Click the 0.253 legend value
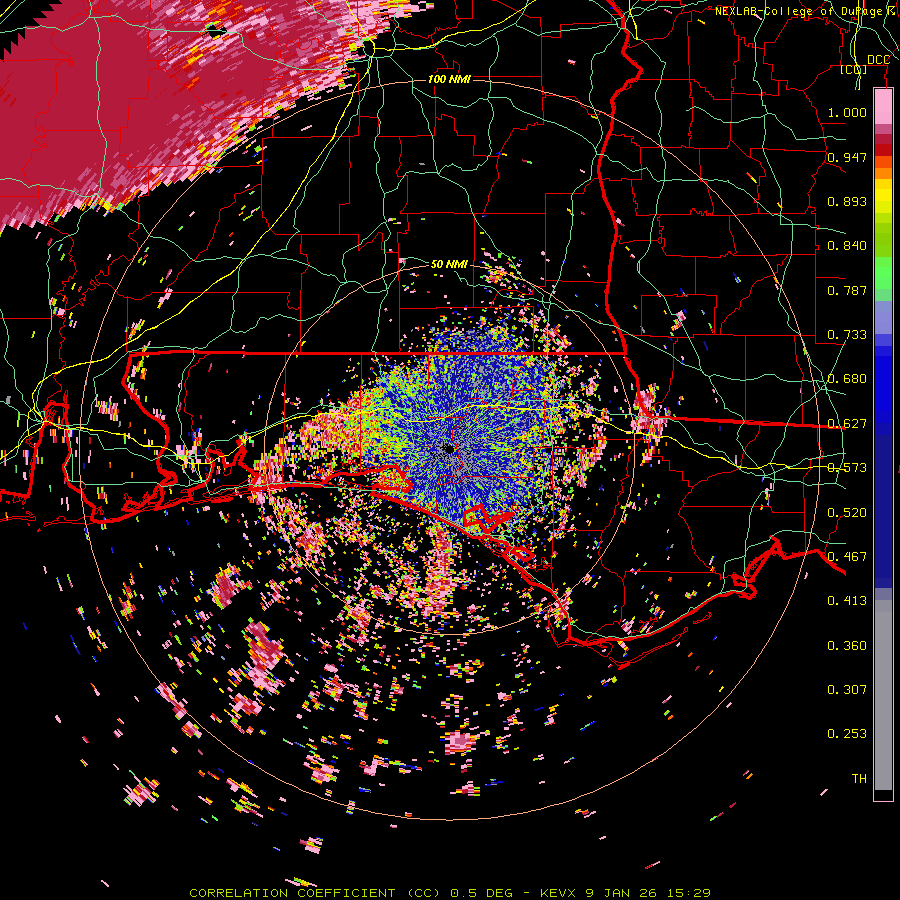 tap(847, 734)
